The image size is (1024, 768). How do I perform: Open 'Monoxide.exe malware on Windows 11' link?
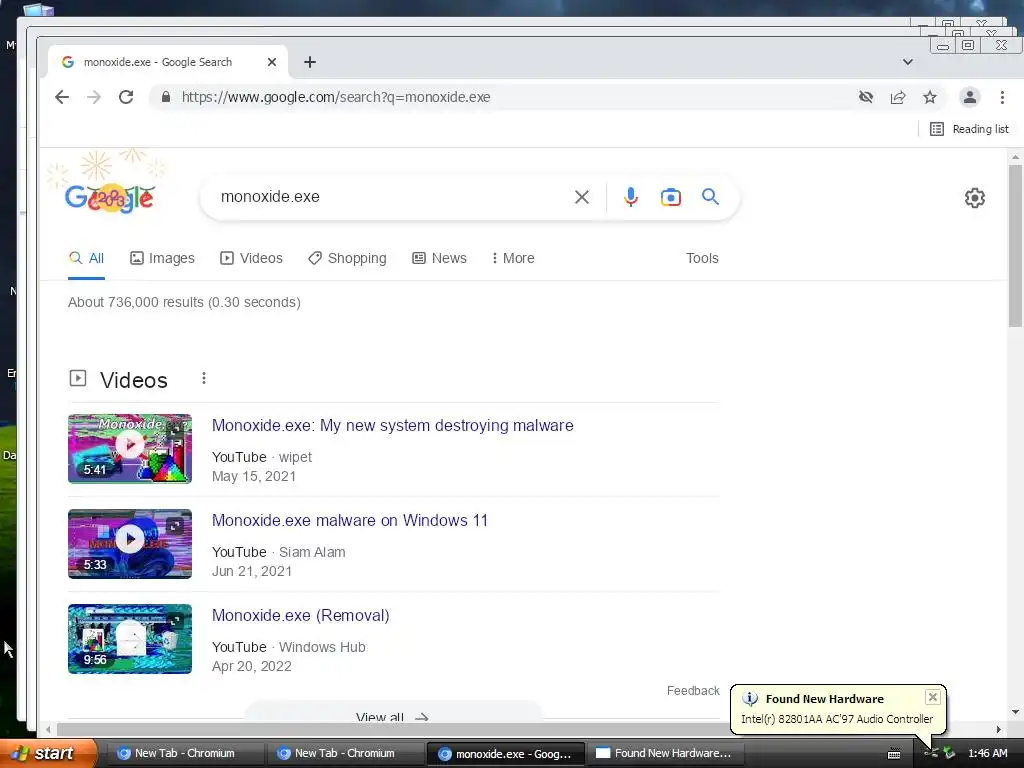tap(349, 520)
